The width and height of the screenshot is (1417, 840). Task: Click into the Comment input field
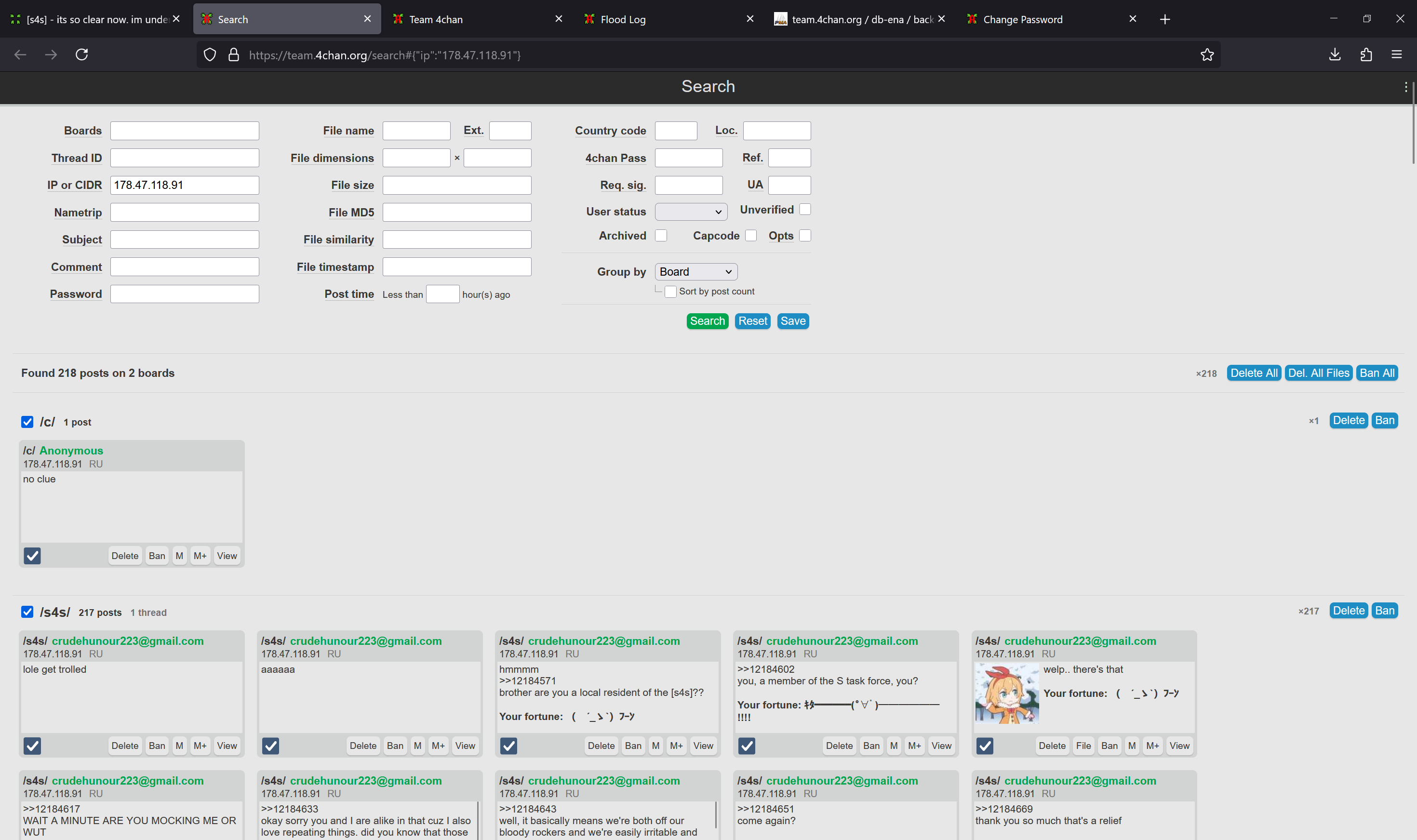(185, 267)
